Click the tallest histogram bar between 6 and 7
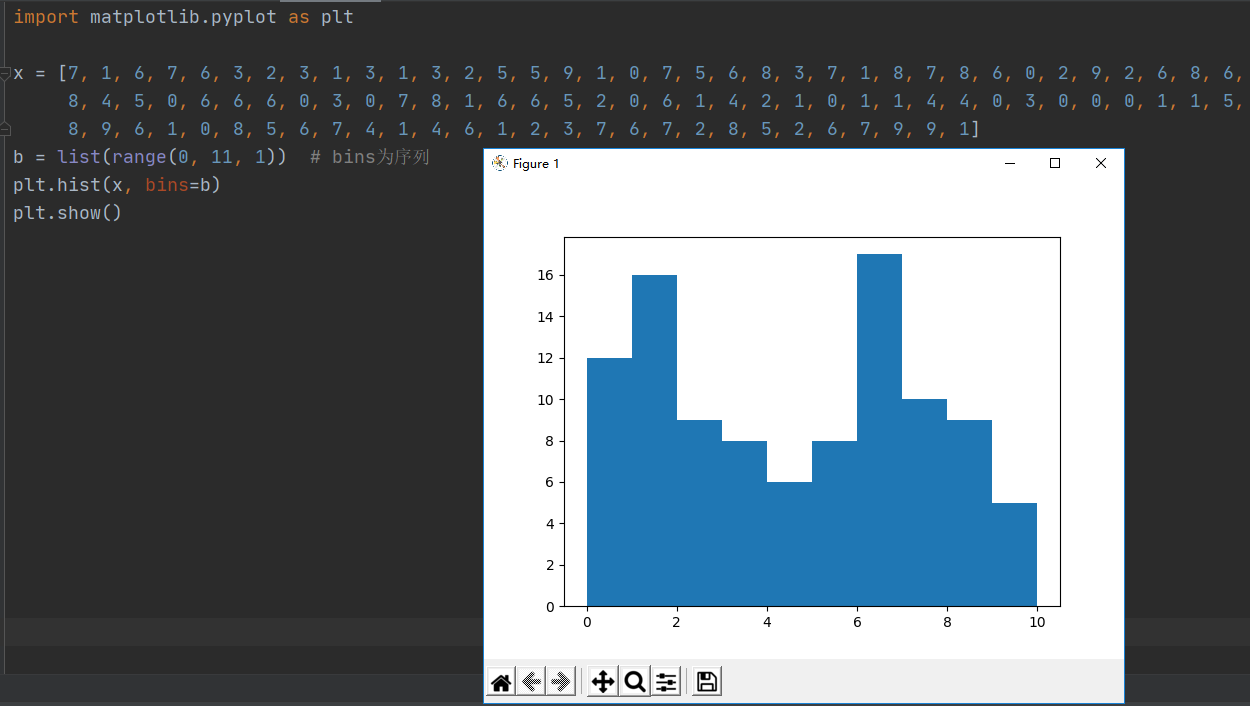The height and width of the screenshot is (706, 1250). [879, 430]
